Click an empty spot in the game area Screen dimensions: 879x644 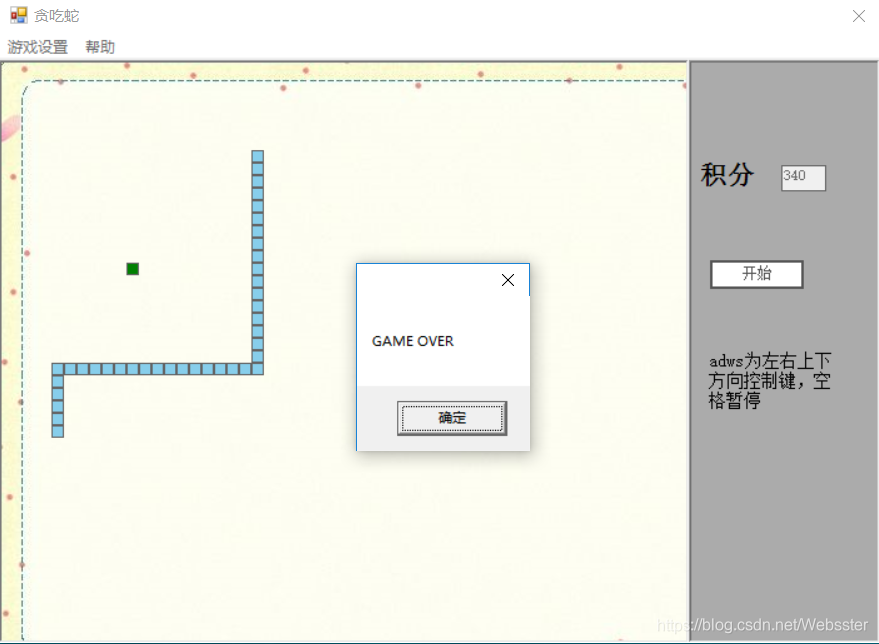450,530
